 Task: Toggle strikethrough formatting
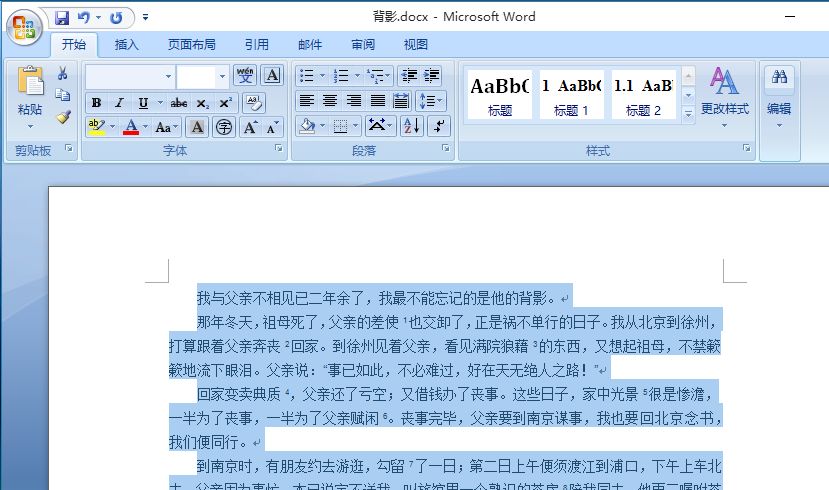(x=179, y=103)
